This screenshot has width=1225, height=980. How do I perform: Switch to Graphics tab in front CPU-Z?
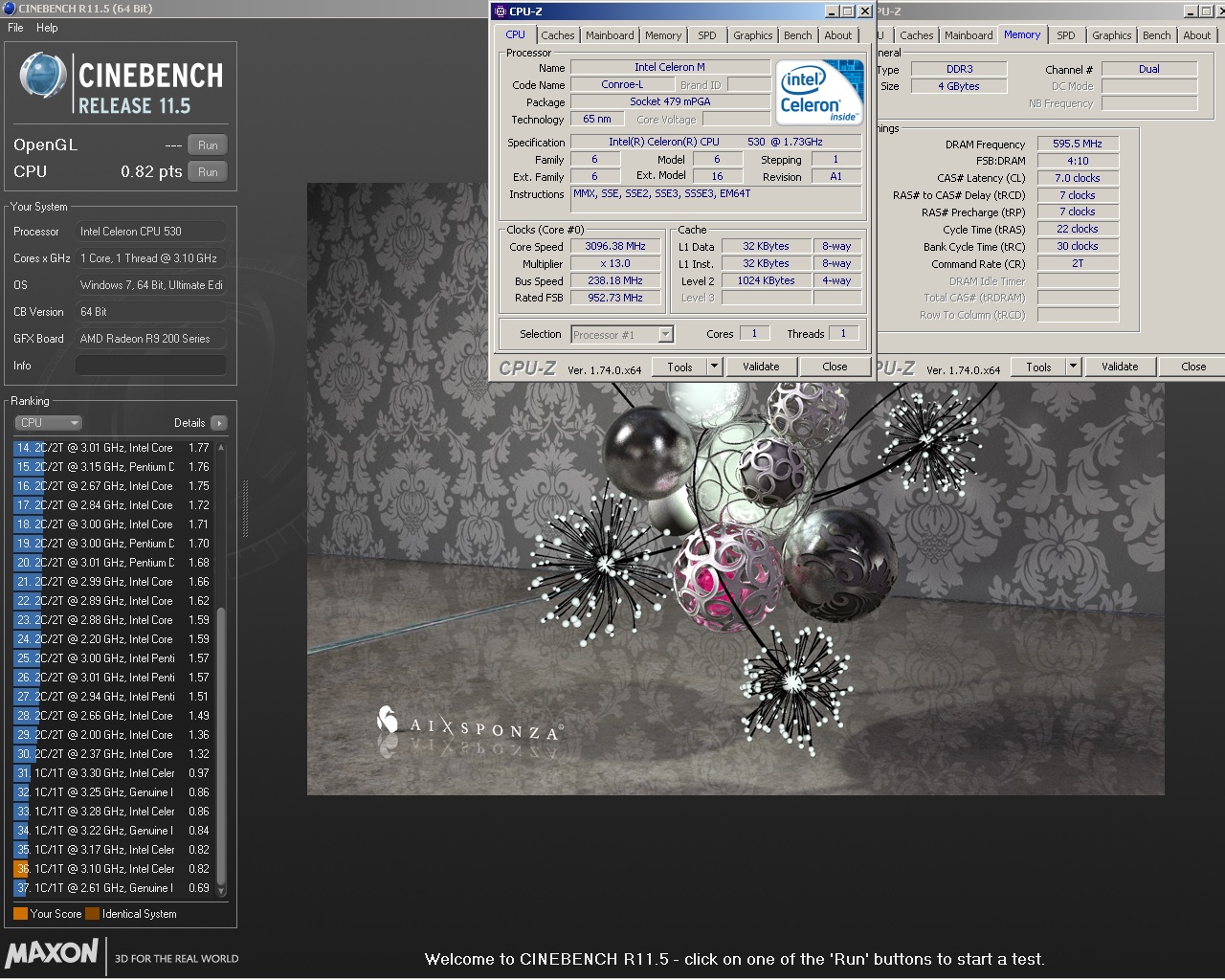tap(753, 35)
